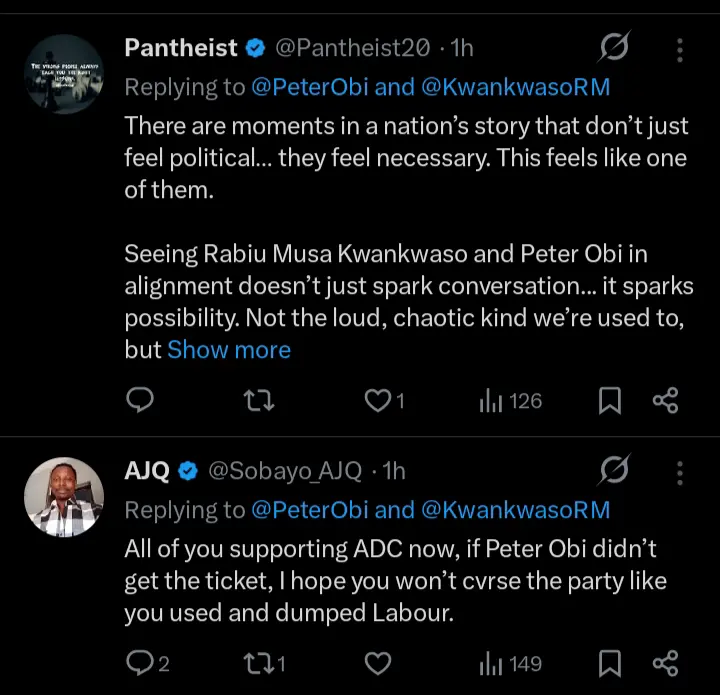View analytics for AJQ's tweet
Viewport: 720px width, 695px height.
coord(511,663)
